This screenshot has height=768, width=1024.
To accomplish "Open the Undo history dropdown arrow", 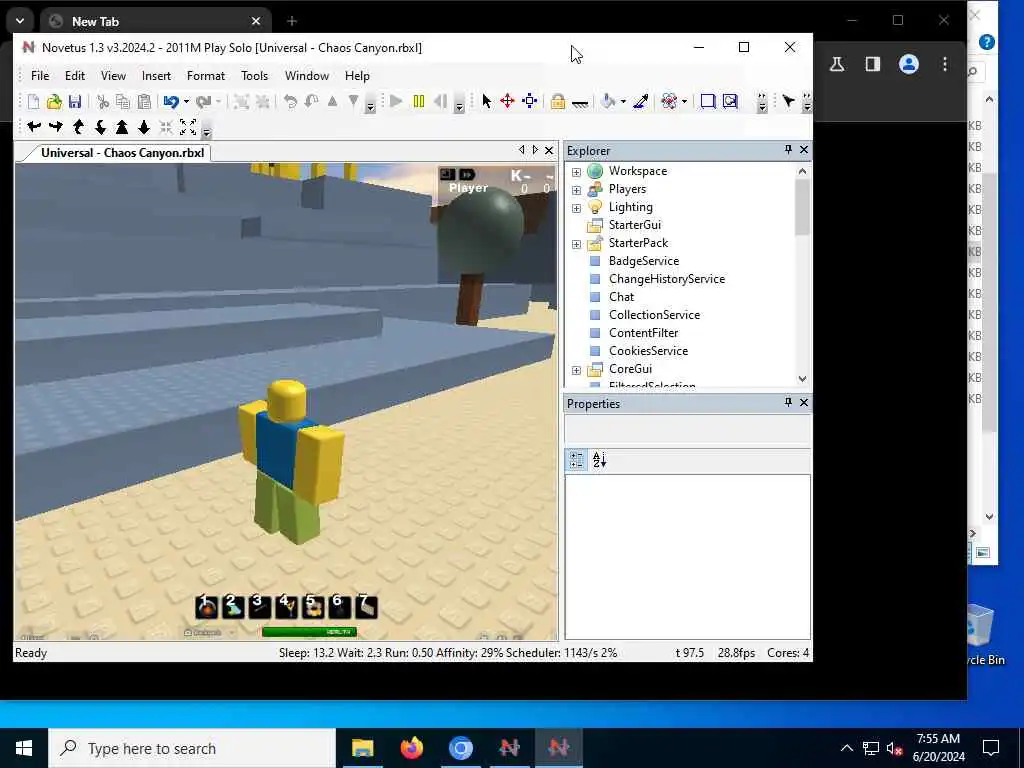I will point(186,101).
